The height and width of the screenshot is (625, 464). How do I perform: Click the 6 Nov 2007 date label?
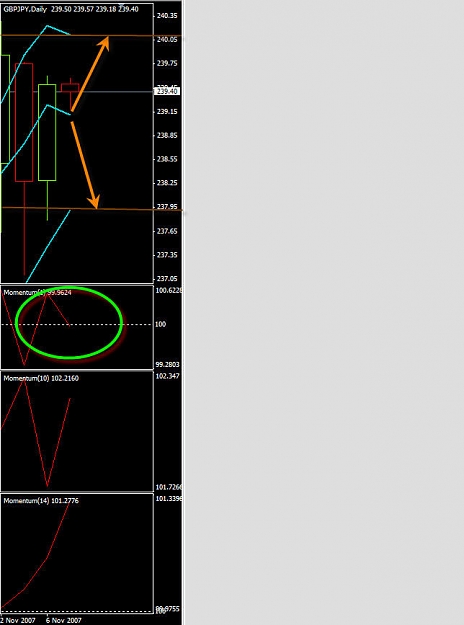[x=63, y=621]
